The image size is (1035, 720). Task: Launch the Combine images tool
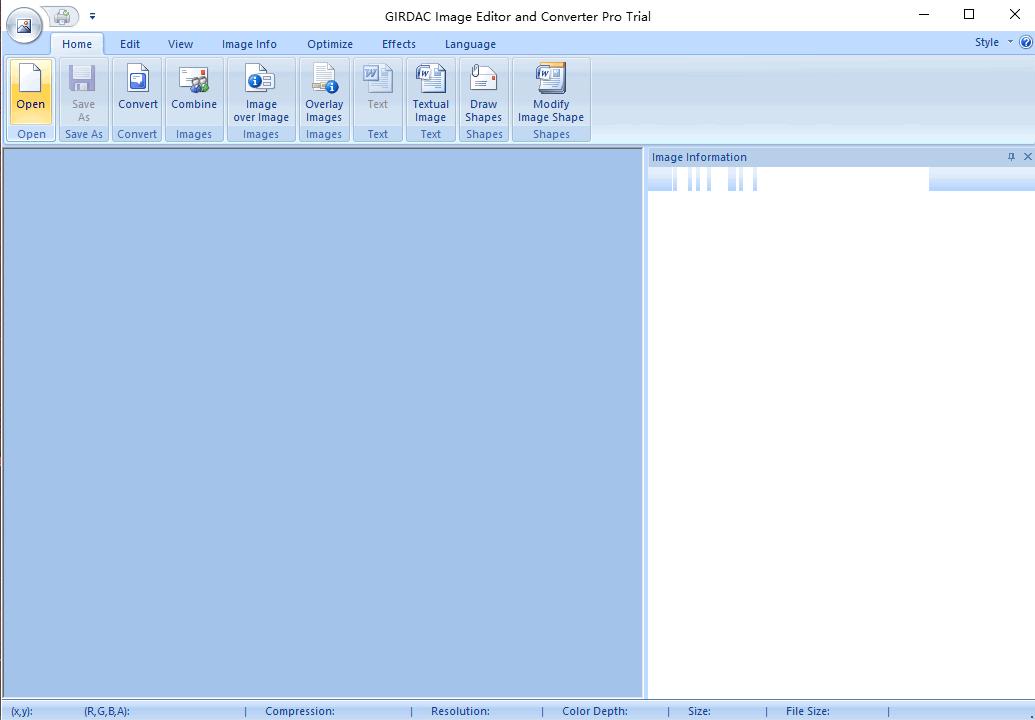point(194,91)
